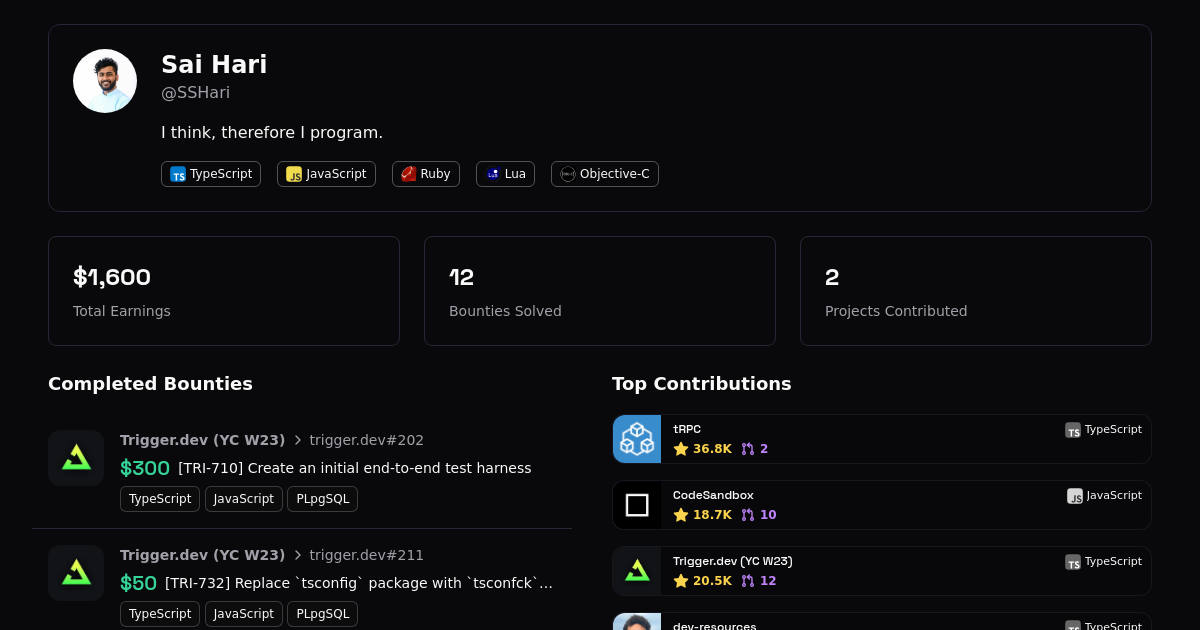Click the Ruby gem icon
The image size is (1200, 630).
click(x=408, y=174)
